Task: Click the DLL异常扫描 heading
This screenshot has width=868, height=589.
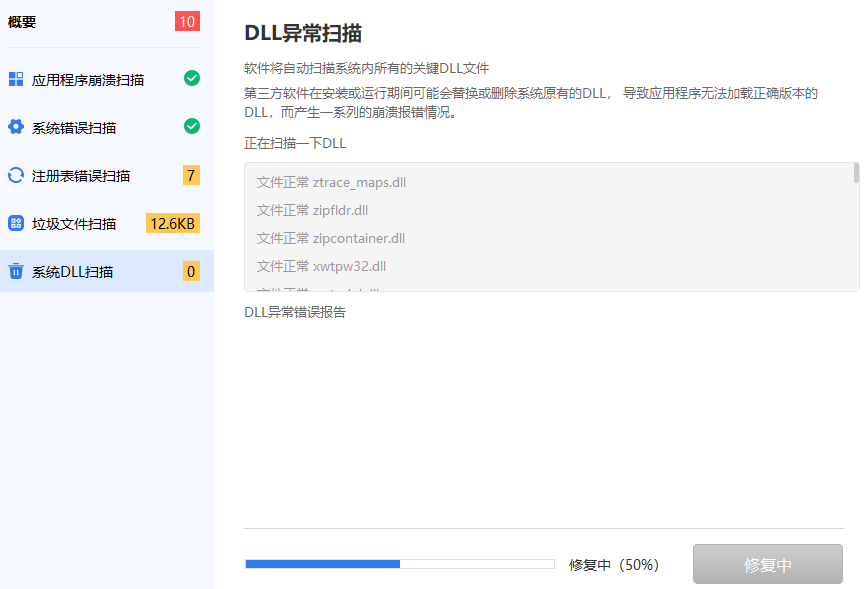Action: pyautogui.click(x=303, y=33)
